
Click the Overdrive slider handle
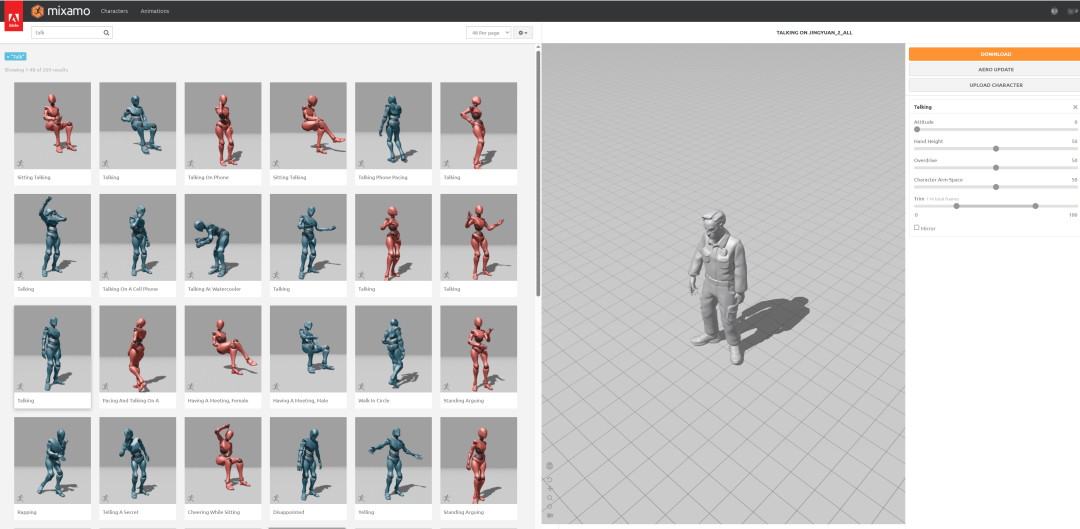[x=996, y=167]
